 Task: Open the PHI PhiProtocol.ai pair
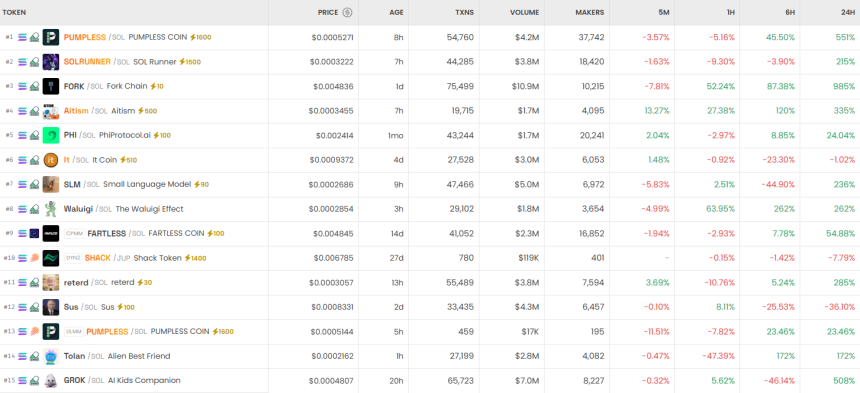tap(107, 135)
